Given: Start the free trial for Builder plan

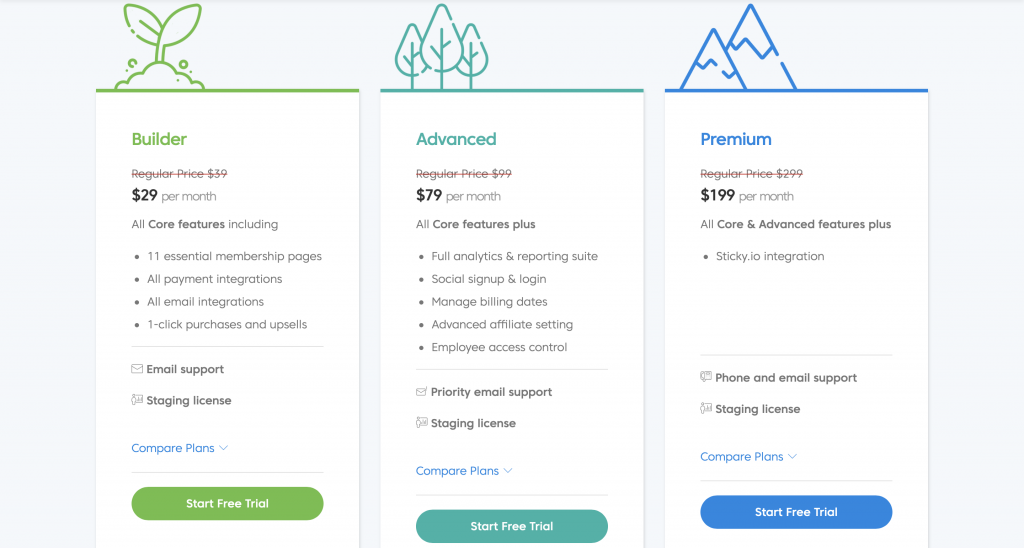Looking at the screenshot, I should coord(227,504).
